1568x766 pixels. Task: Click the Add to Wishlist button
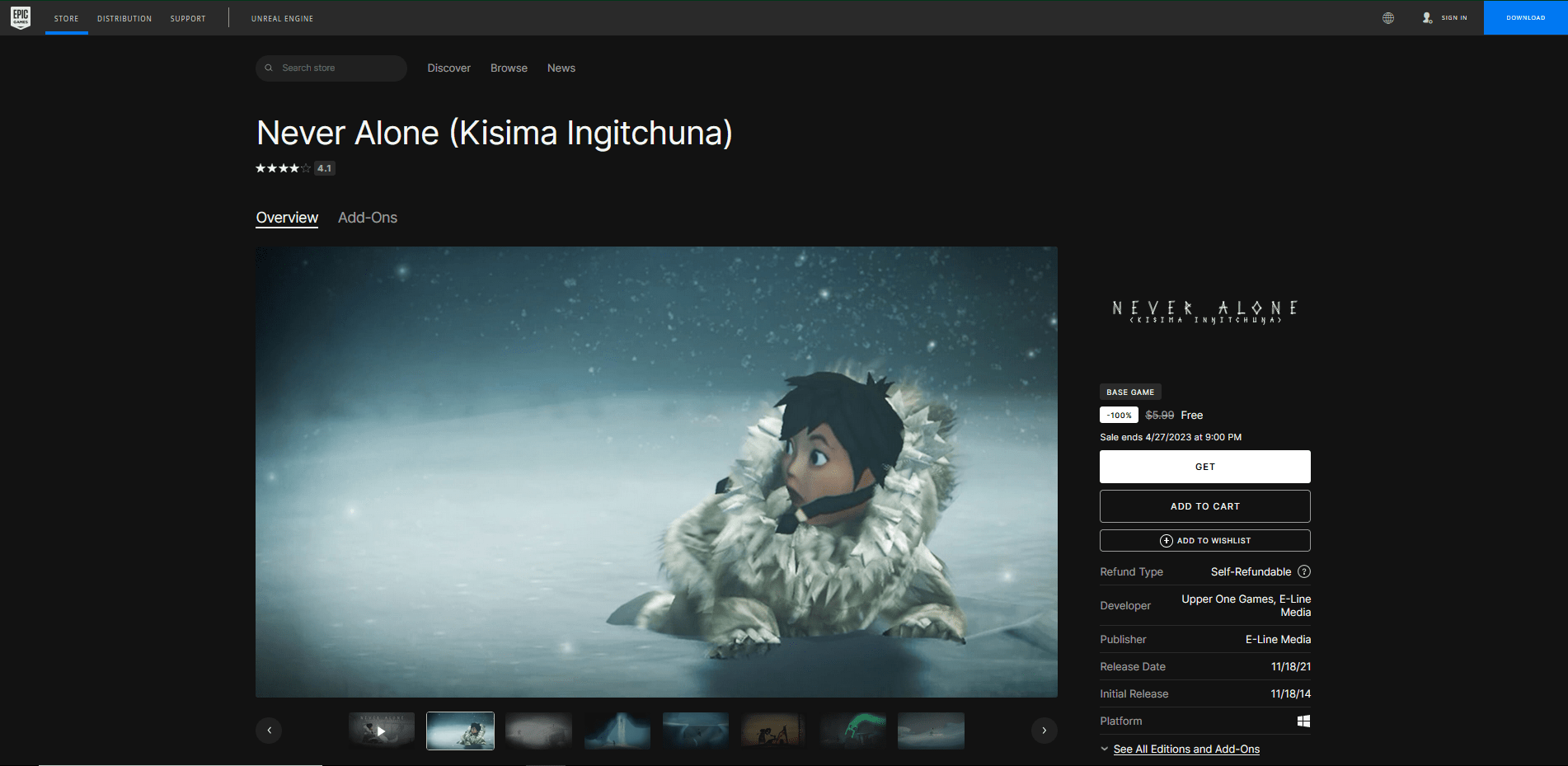coord(1205,541)
